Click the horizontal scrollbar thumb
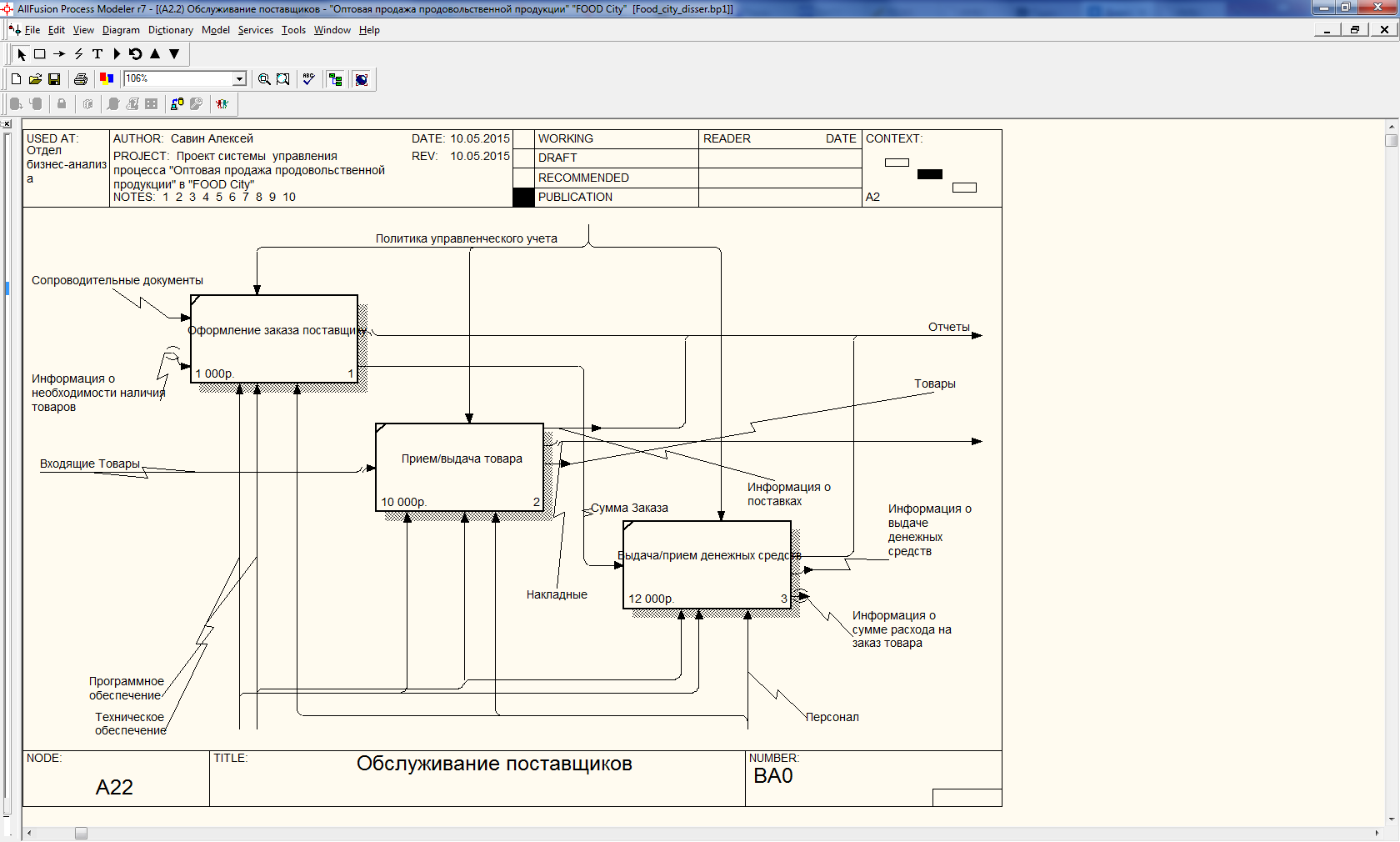The height and width of the screenshot is (842, 1400). 81,833
